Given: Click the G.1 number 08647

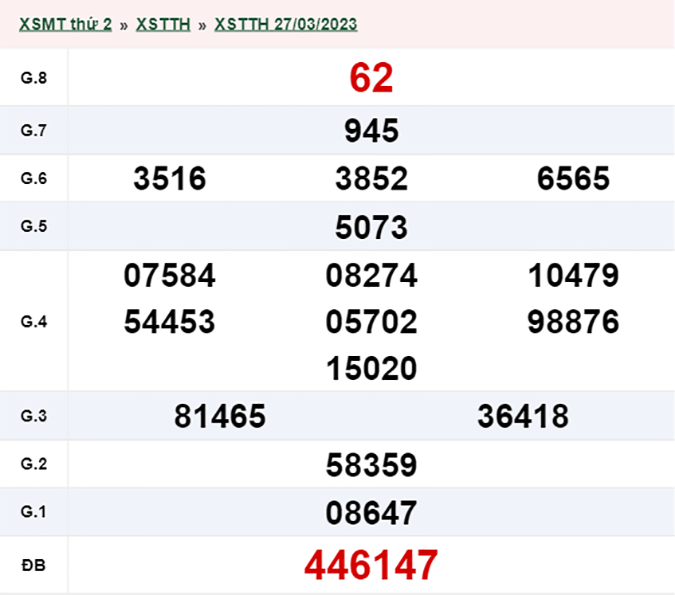Looking at the screenshot, I should [371, 513].
